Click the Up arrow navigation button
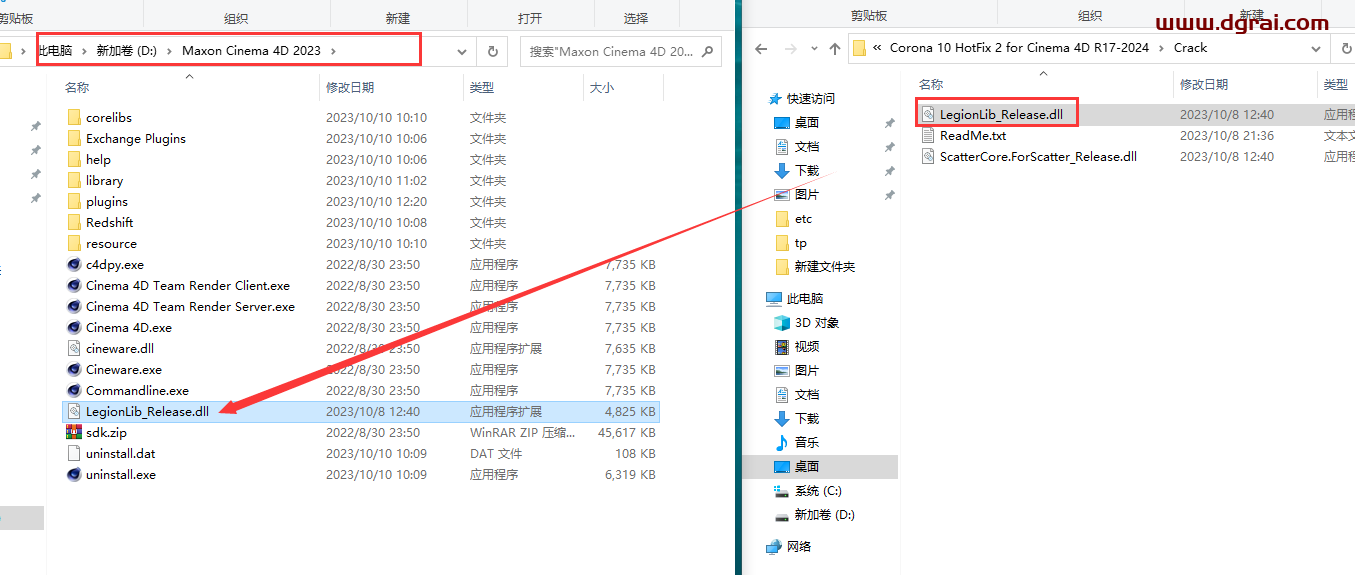This screenshot has width=1355, height=575. tap(835, 48)
